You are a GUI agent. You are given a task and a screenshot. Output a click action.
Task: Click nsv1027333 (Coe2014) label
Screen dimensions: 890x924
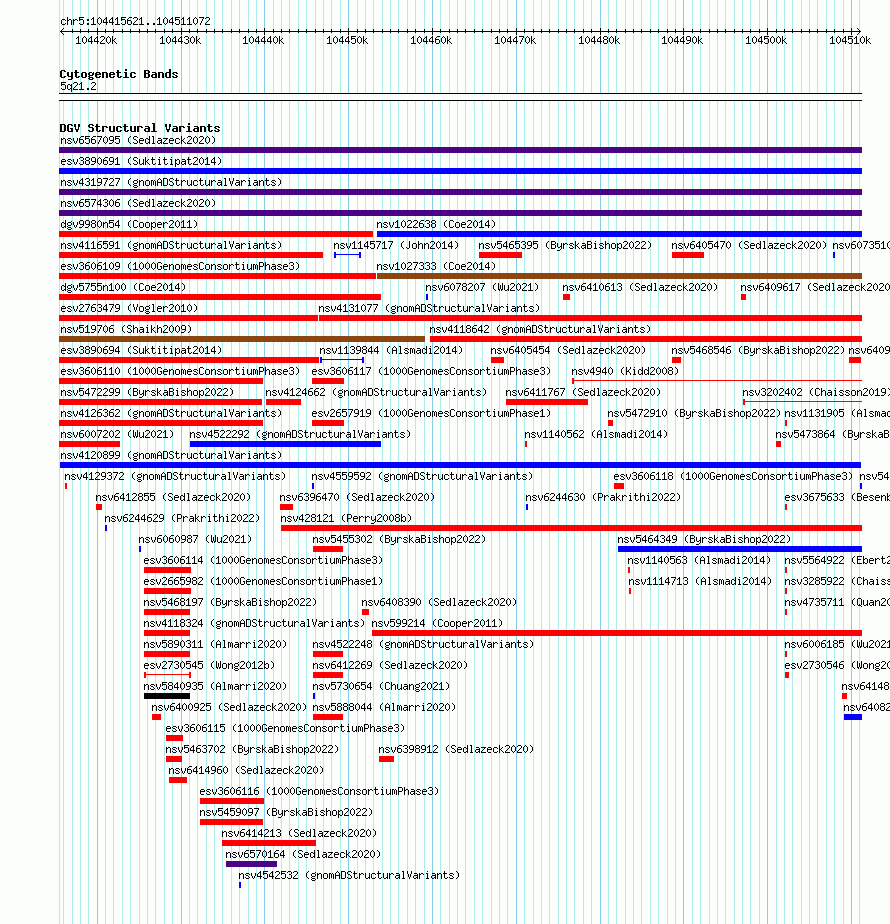click(x=436, y=266)
